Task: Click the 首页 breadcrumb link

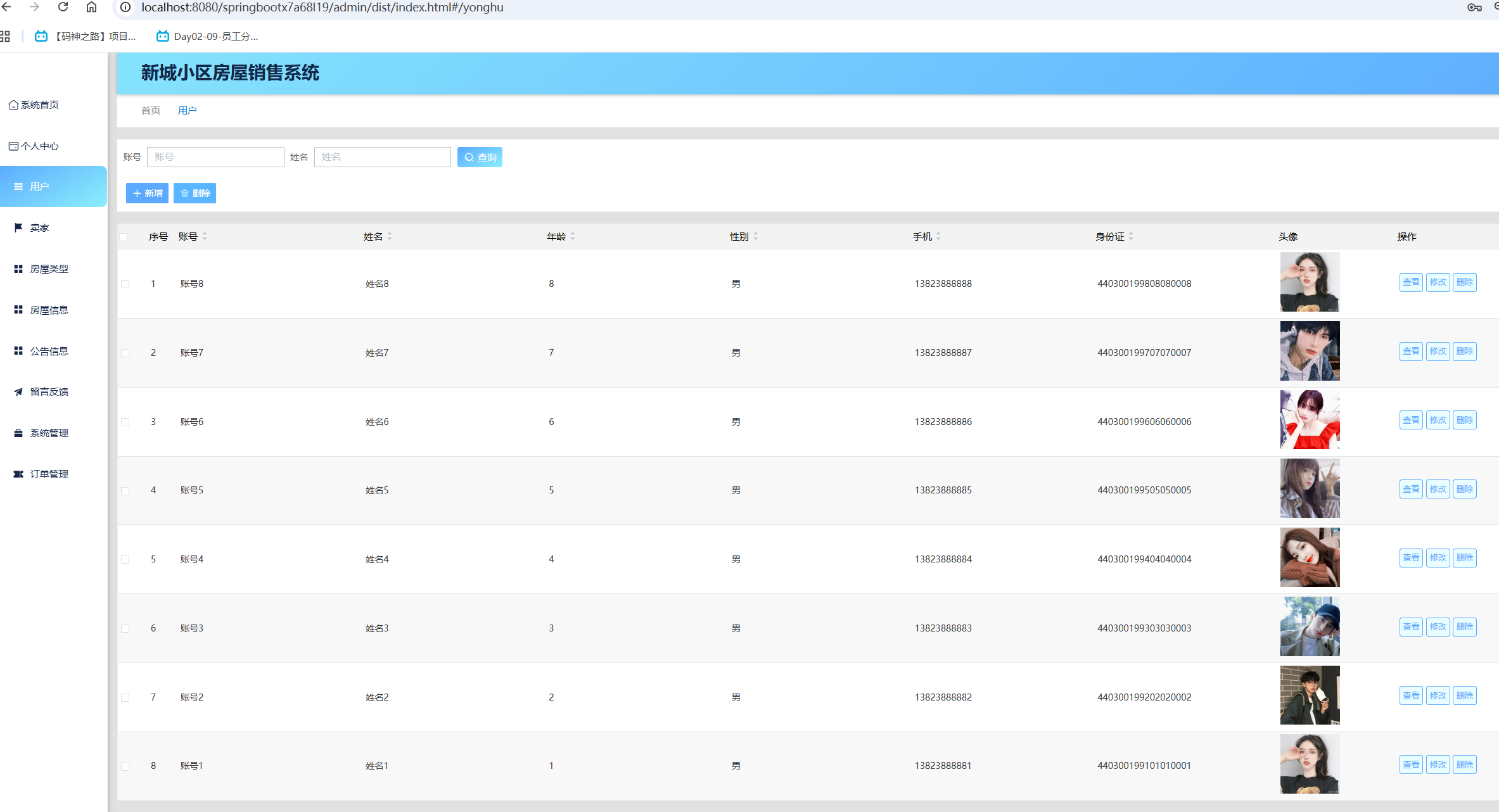Action: [x=151, y=110]
